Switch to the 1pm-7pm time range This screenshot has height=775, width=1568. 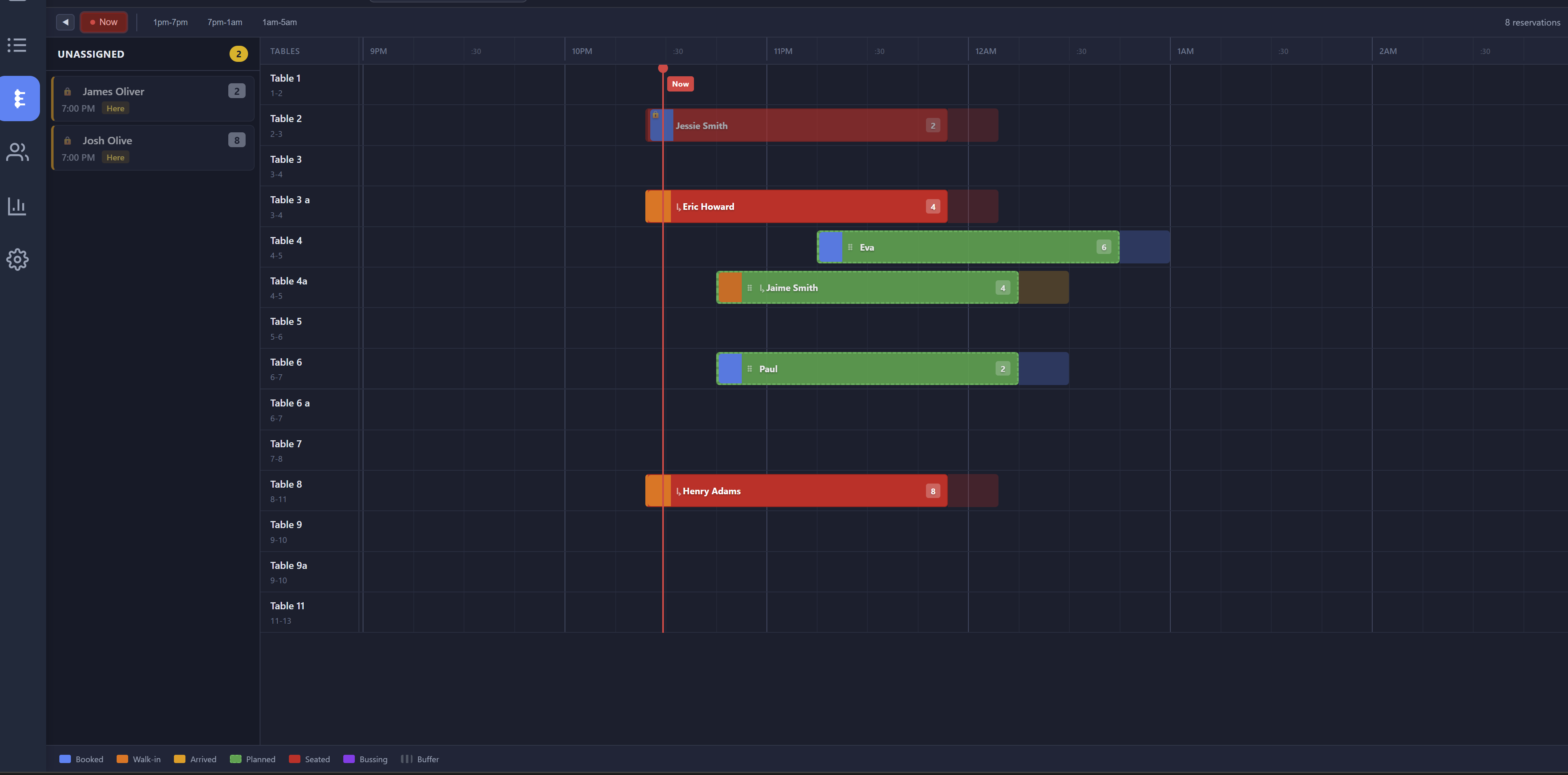(171, 22)
